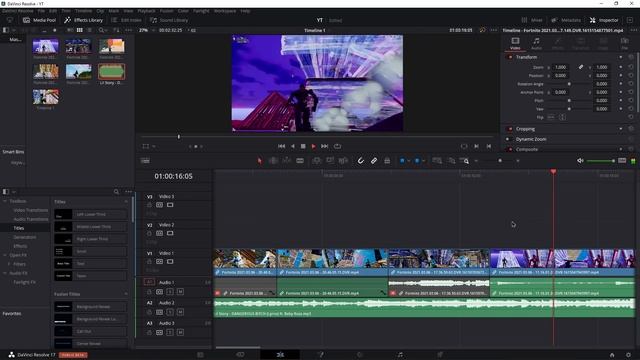This screenshot has height=360, width=640.
Task: Toggle the Composite section enable switch
Action: coord(510,149)
